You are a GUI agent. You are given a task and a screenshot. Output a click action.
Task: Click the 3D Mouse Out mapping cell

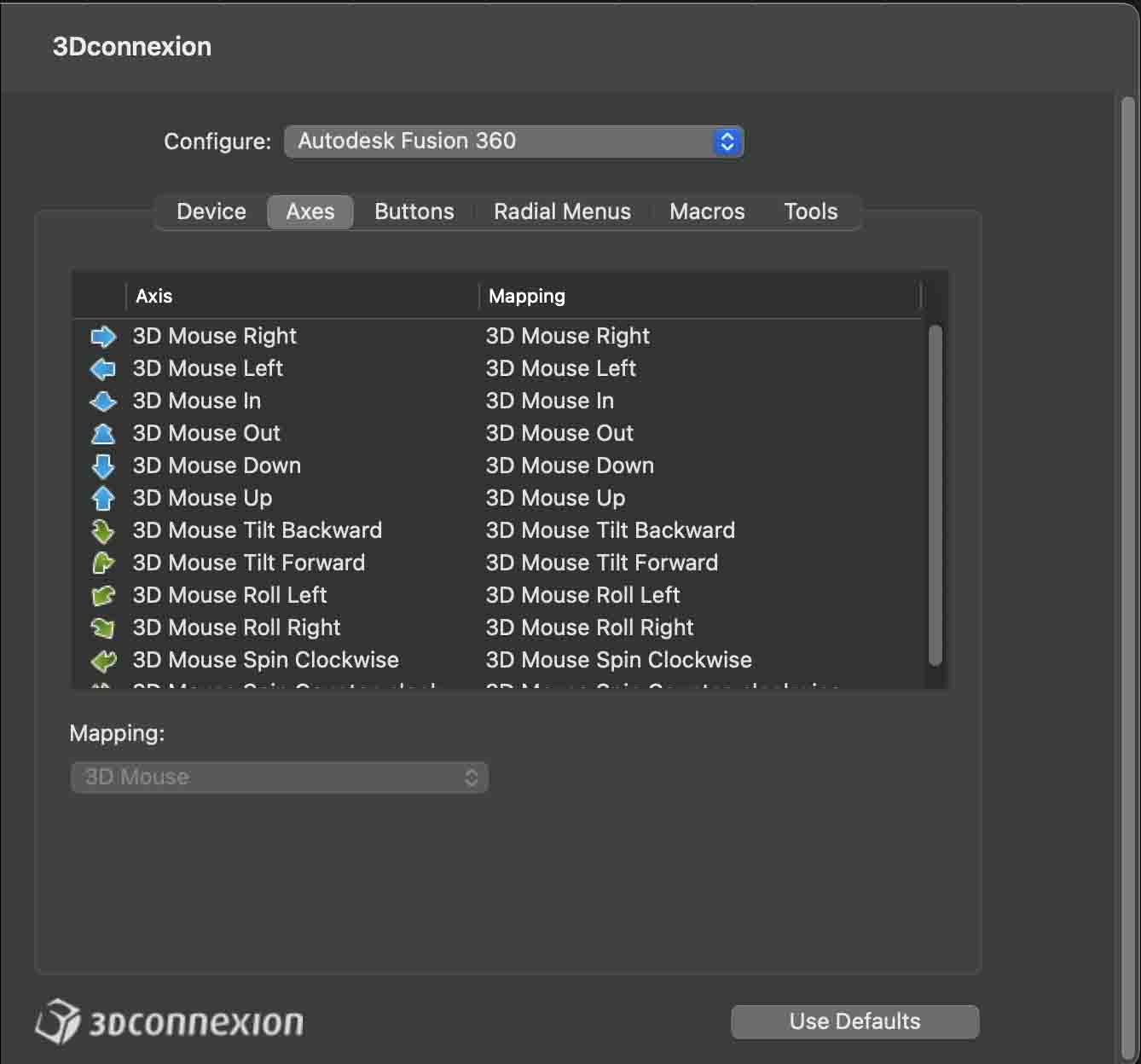(x=559, y=434)
